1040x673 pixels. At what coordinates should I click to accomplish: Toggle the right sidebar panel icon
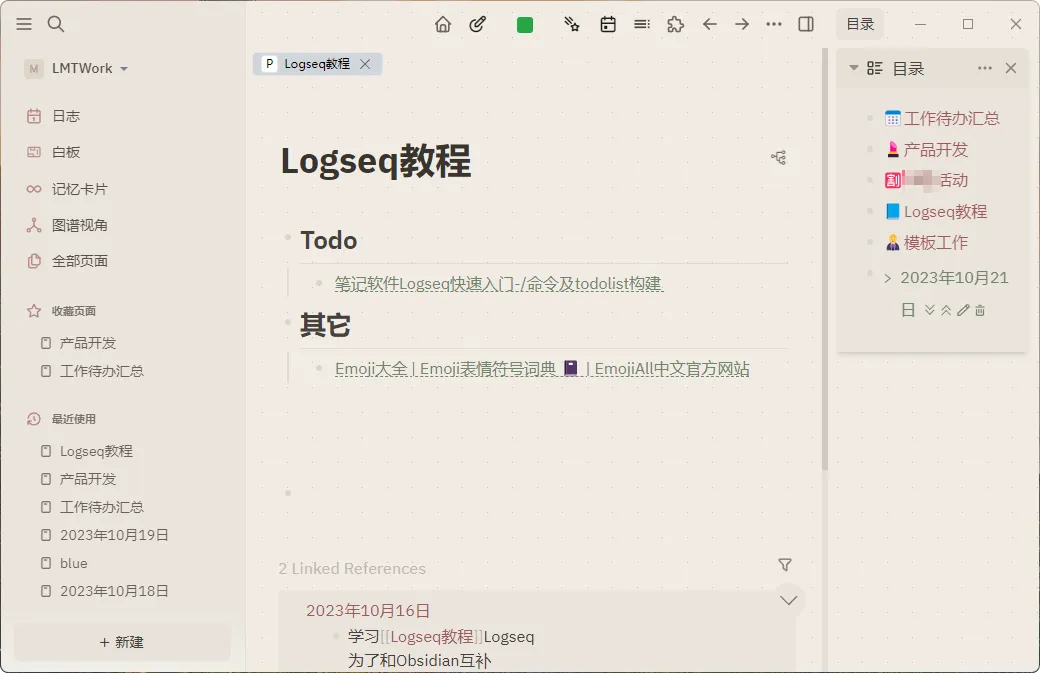point(806,25)
